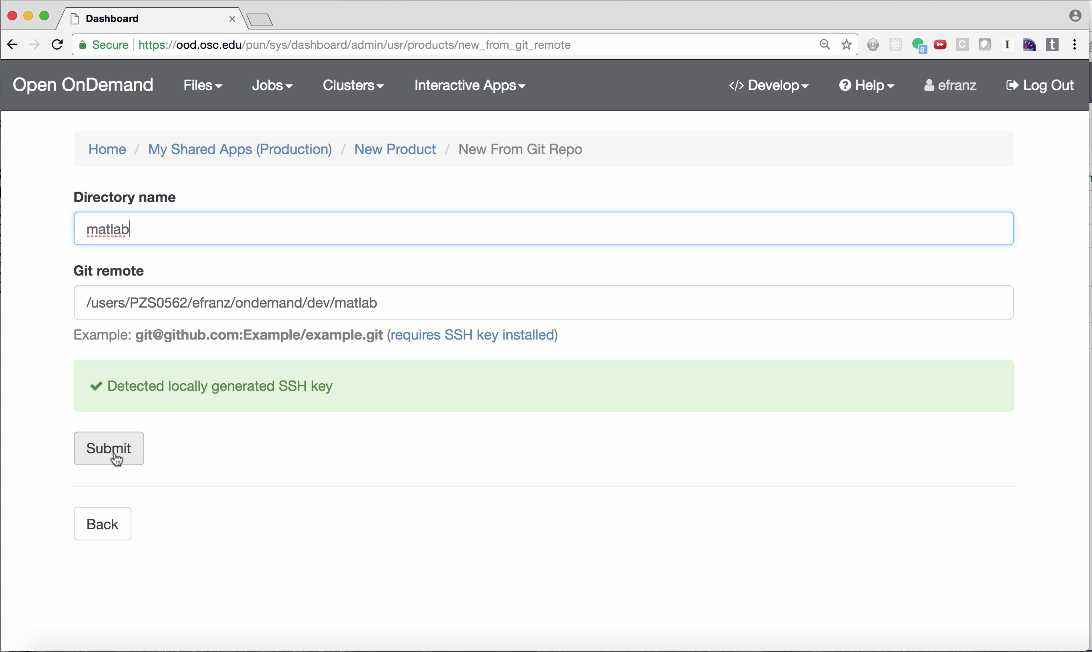Go to My Shared Apps (Production) breadcrumb
This screenshot has width=1092, height=652.
click(x=240, y=149)
